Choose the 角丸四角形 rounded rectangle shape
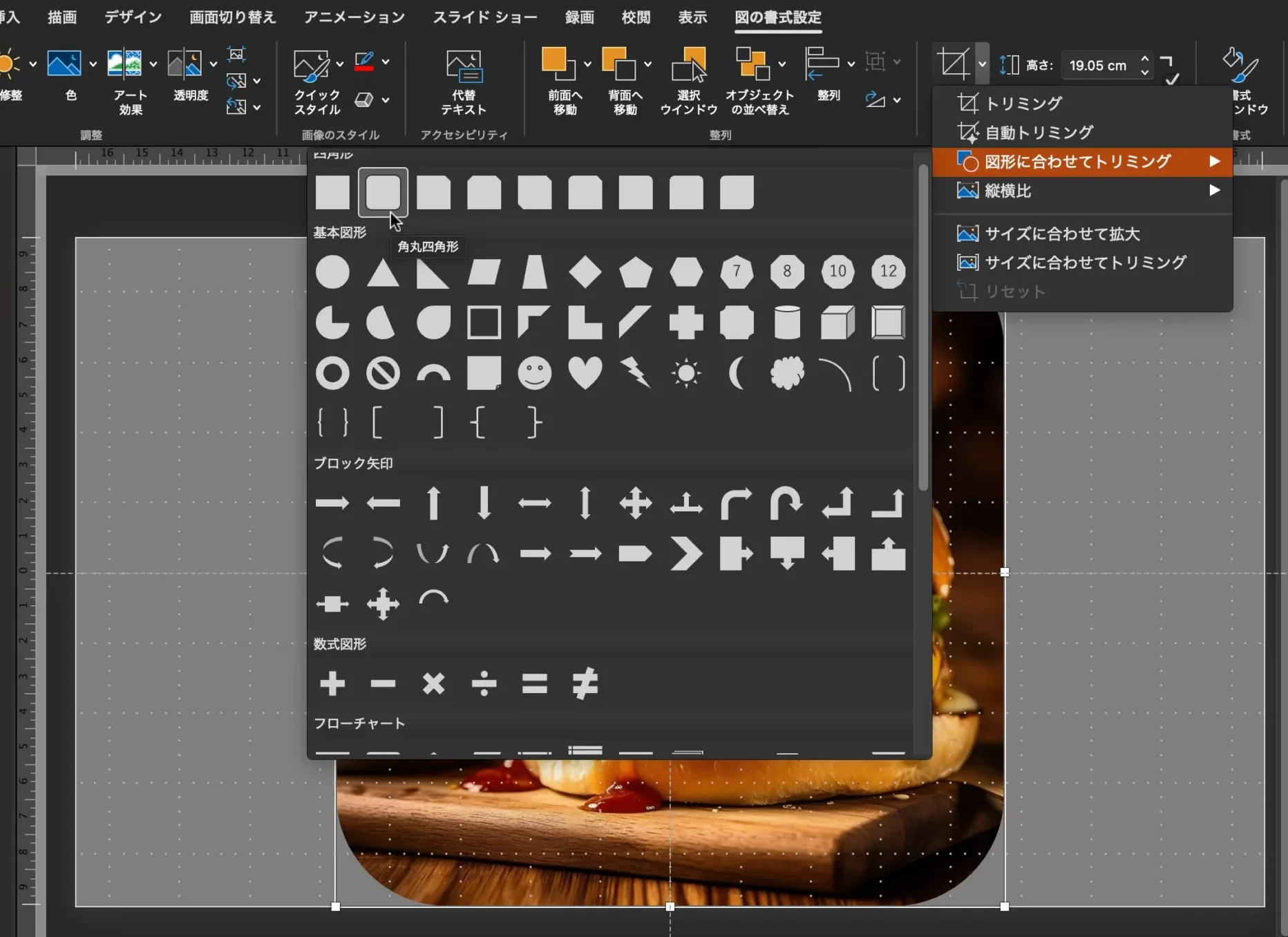The width and height of the screenshot is (1288, 937). [x=383, y=192]
